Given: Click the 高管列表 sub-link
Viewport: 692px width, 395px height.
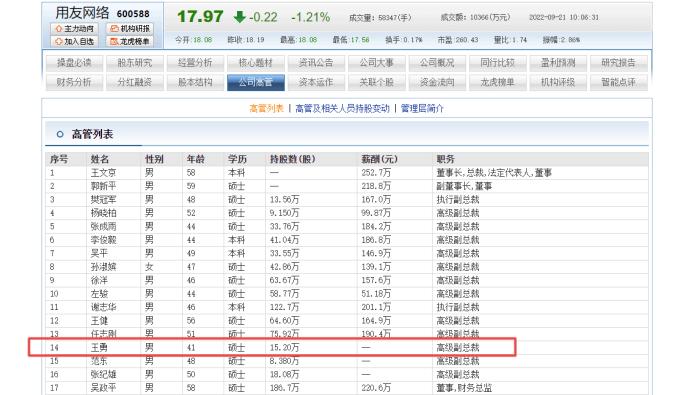Looking at the screenshot, I should (267, 109).
